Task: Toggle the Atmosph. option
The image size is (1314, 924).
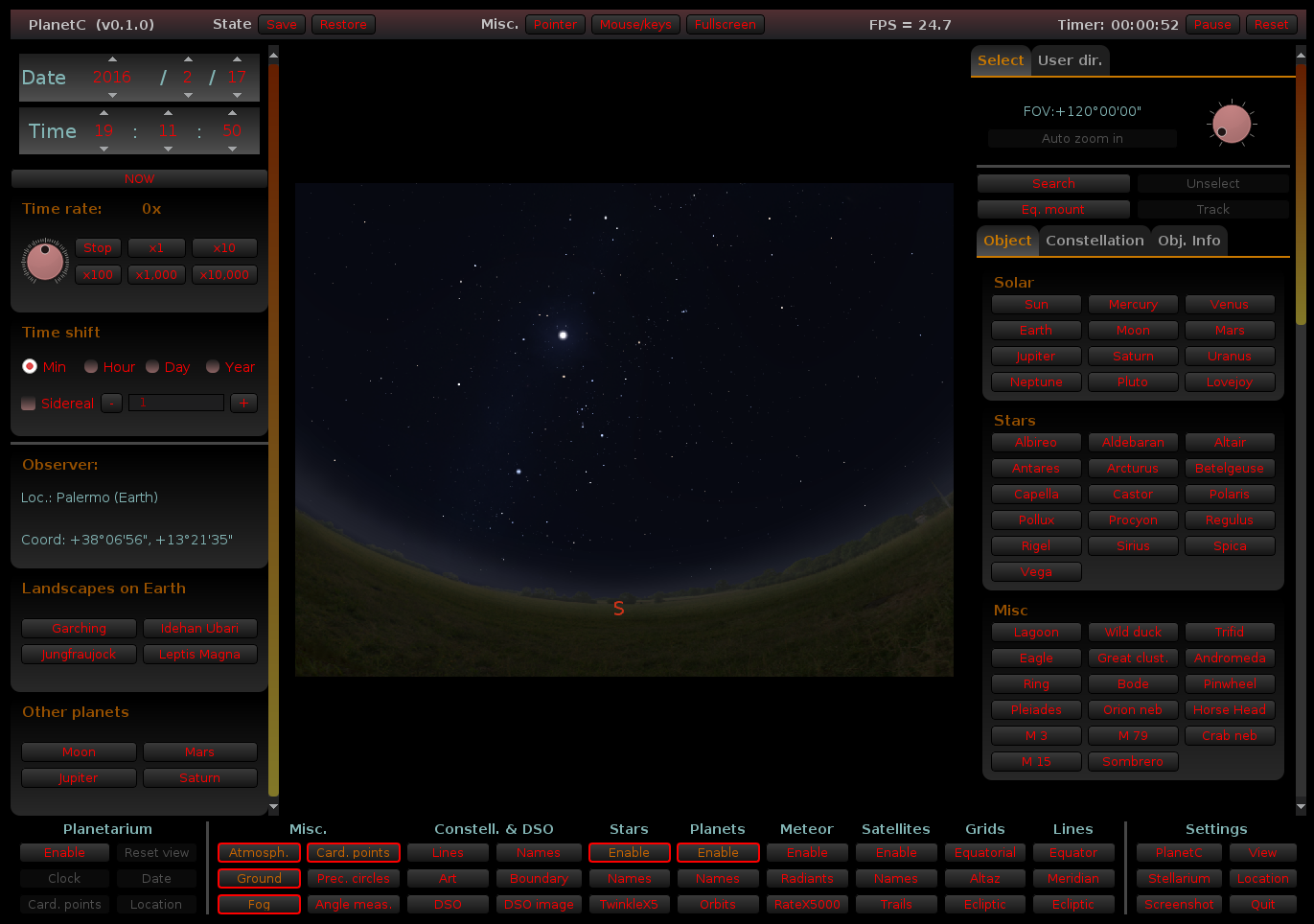Action: coord(259,853)
